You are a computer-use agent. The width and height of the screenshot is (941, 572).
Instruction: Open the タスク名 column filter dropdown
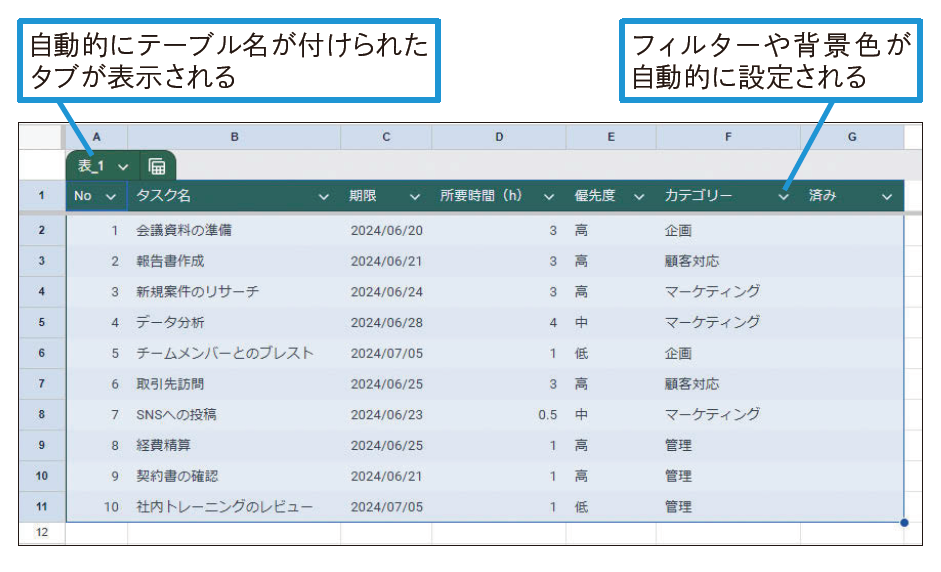pyautogui.click(x=323, y=196)
